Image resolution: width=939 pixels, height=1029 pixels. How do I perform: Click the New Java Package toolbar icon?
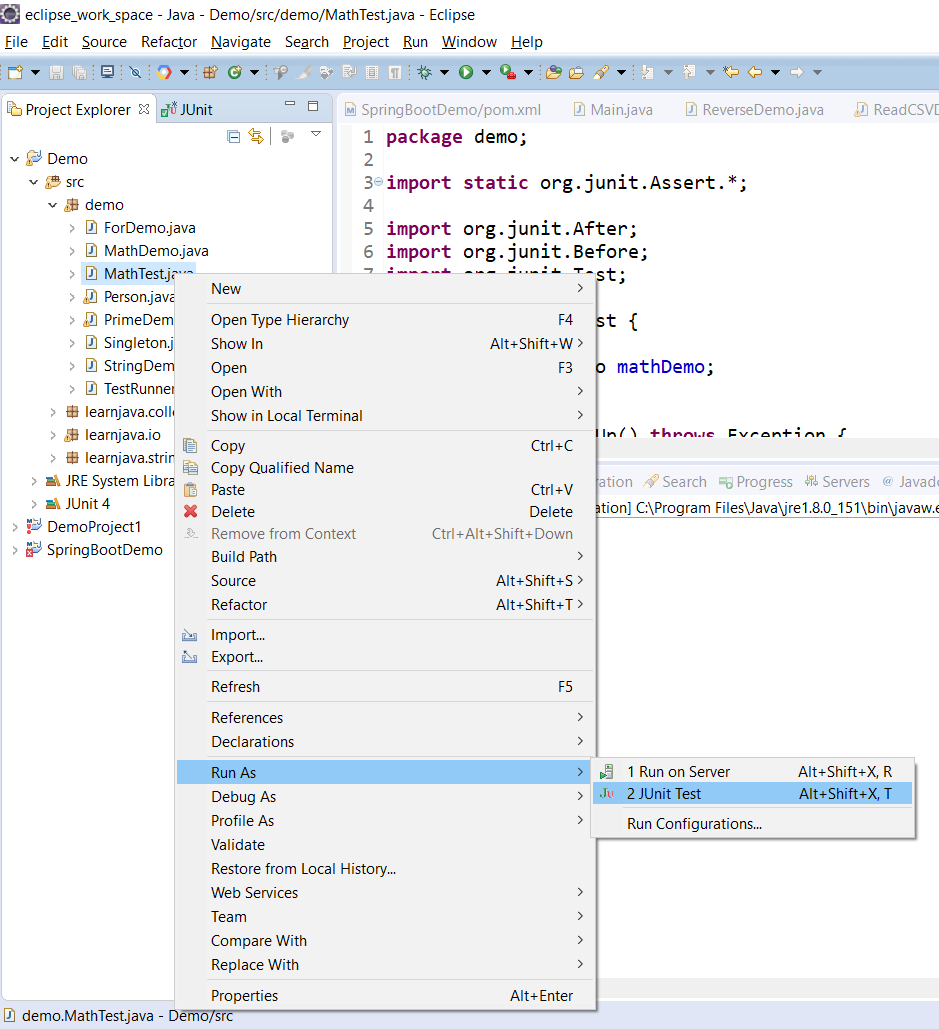211,72
